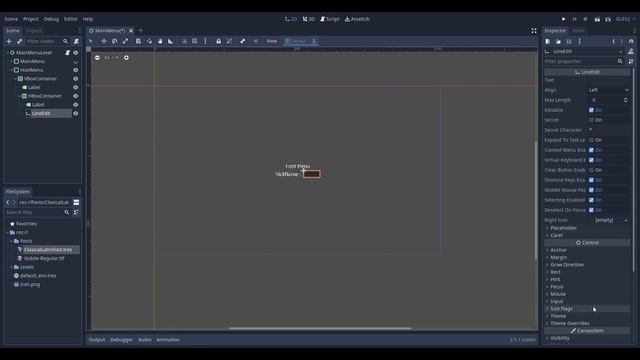640x360 pixels.
Task: Toggle visibility of MainMenuLevel node
Action: 76,53
